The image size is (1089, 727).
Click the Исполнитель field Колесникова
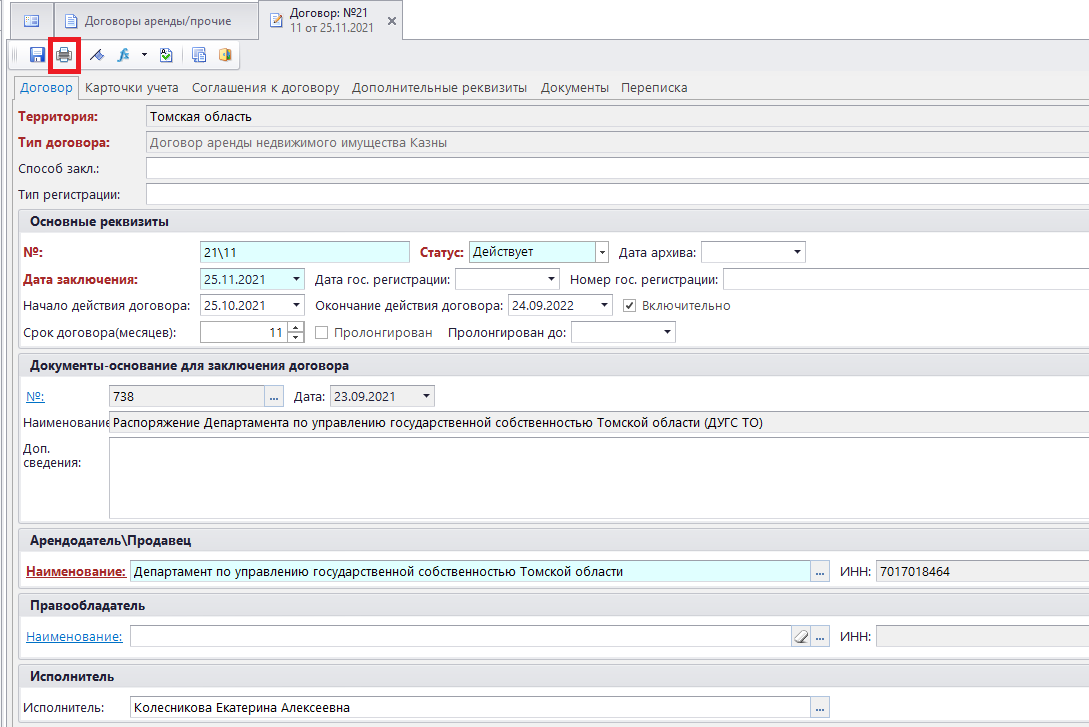pos(470,708)
